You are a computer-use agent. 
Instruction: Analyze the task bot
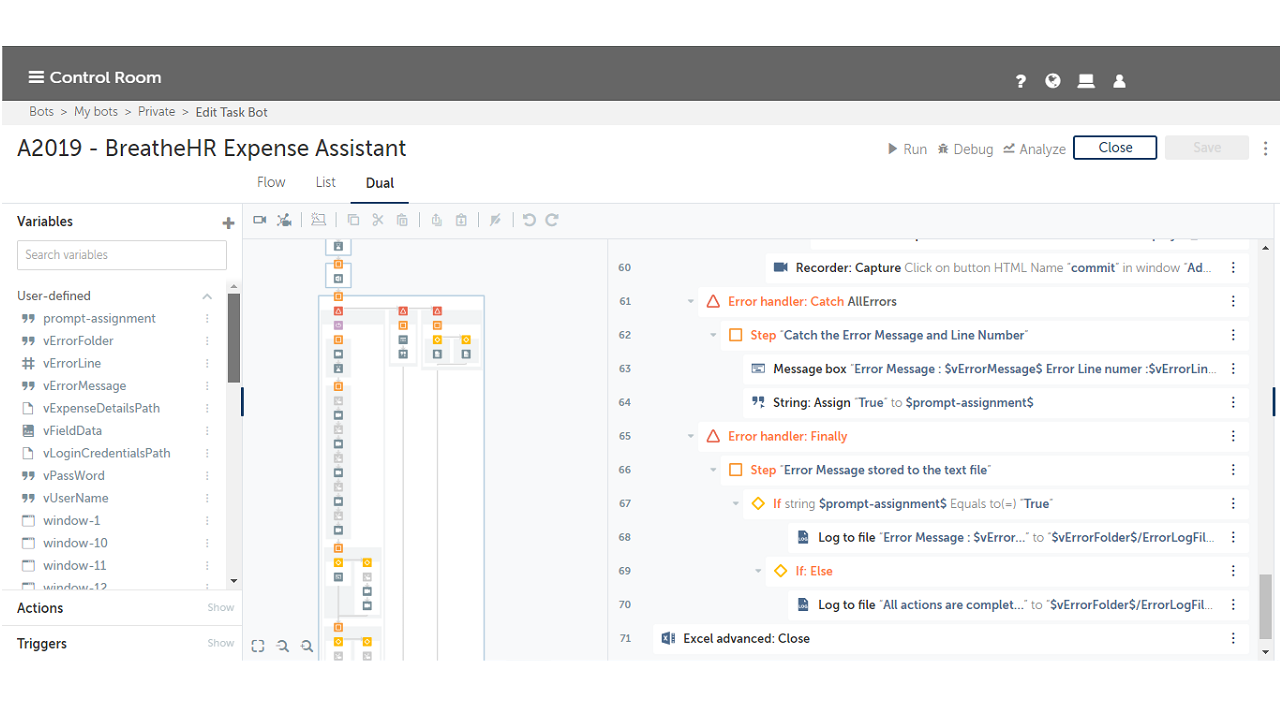tap(1034, 149)
